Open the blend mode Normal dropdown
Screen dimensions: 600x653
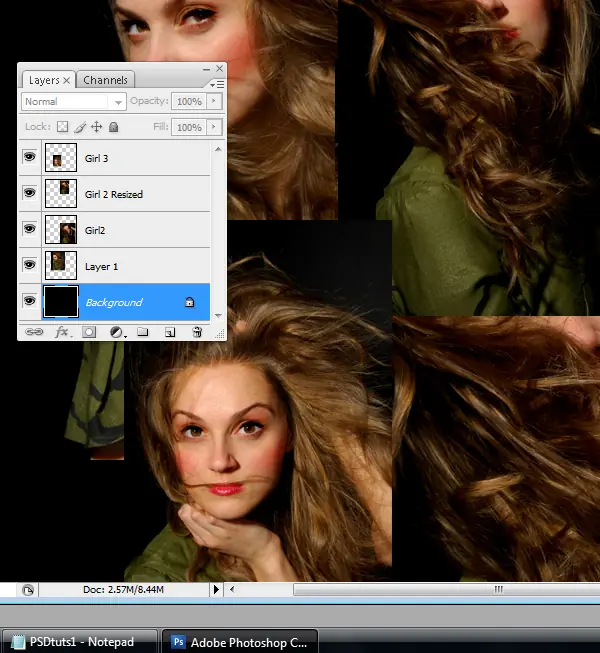click(x=74, y=102)
